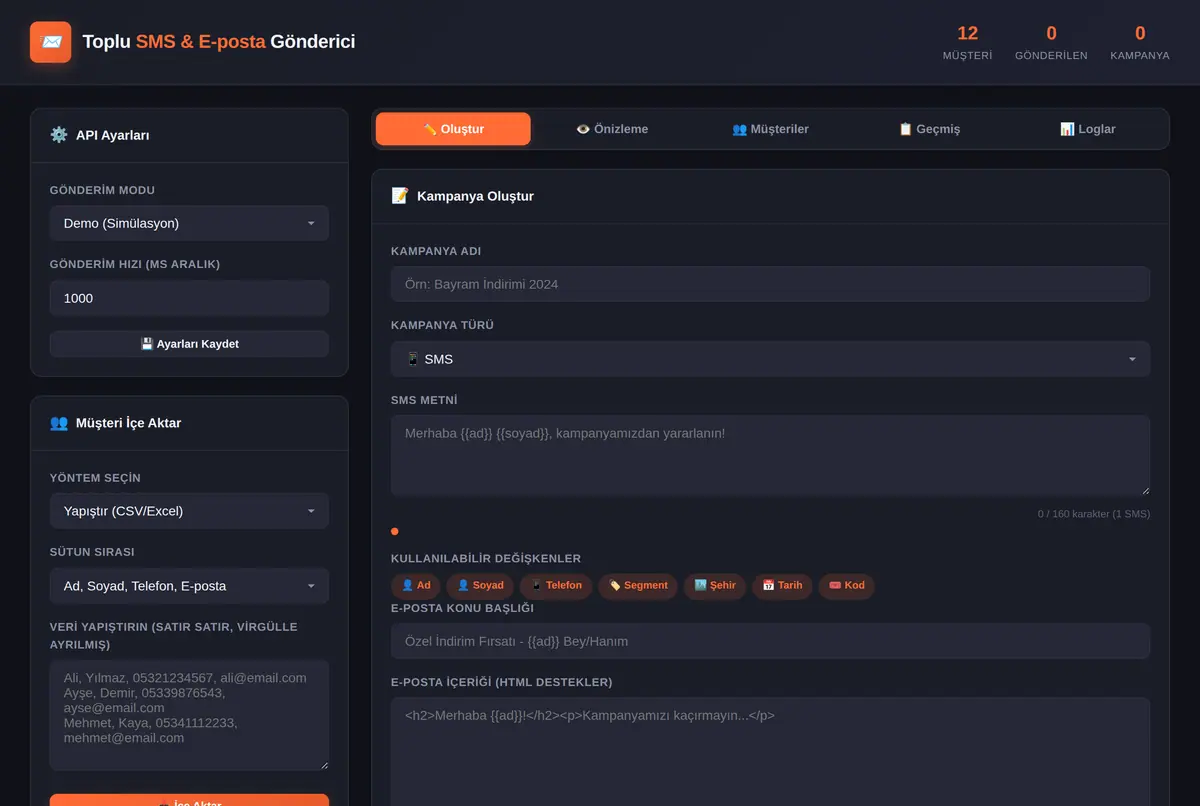Focus the Gönderim Hızı field showing 1000
Viewport: 1200px width, 806px height.
pyautogui.click(x=189, y=298)
